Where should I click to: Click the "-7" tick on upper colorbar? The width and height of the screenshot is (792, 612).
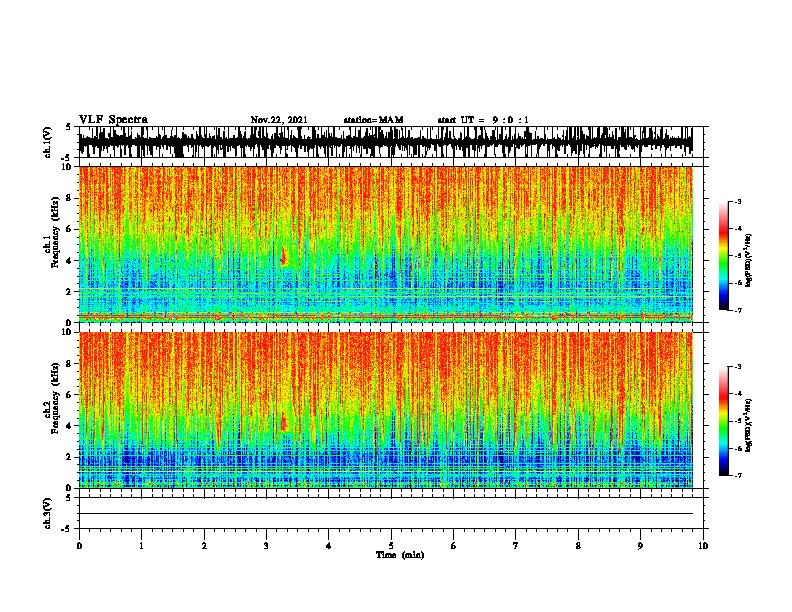click(x=738, y=310)
